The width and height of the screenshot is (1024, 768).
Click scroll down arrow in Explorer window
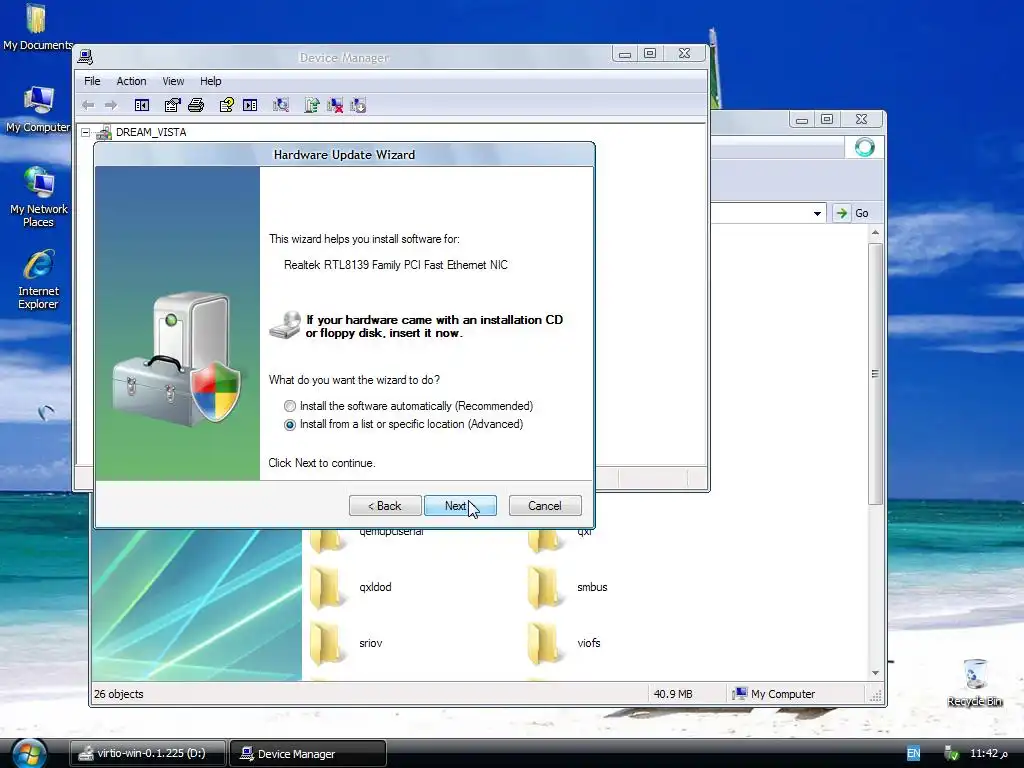pos(875,673)
